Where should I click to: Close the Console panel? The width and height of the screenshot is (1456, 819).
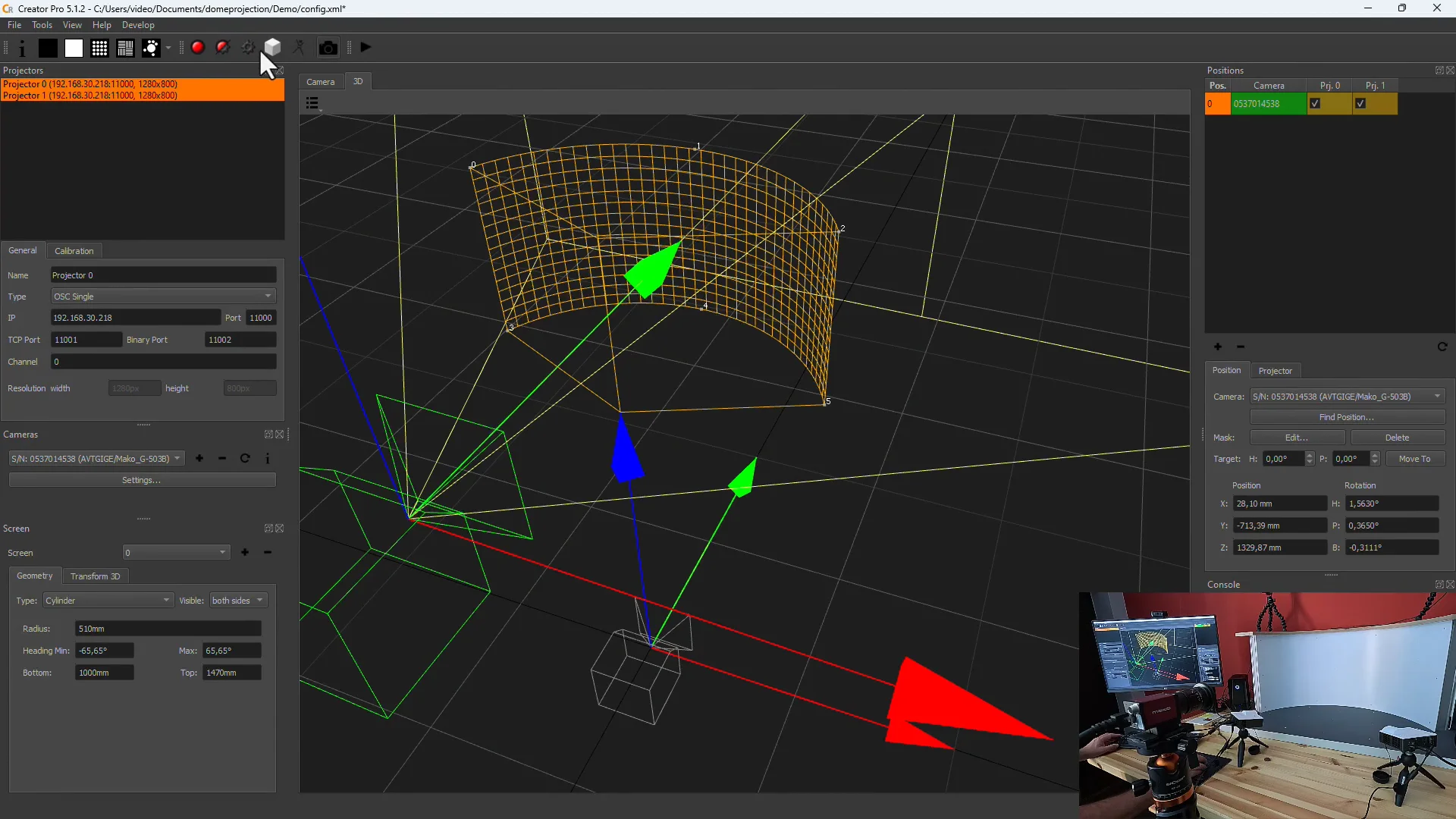(1450, 585)
